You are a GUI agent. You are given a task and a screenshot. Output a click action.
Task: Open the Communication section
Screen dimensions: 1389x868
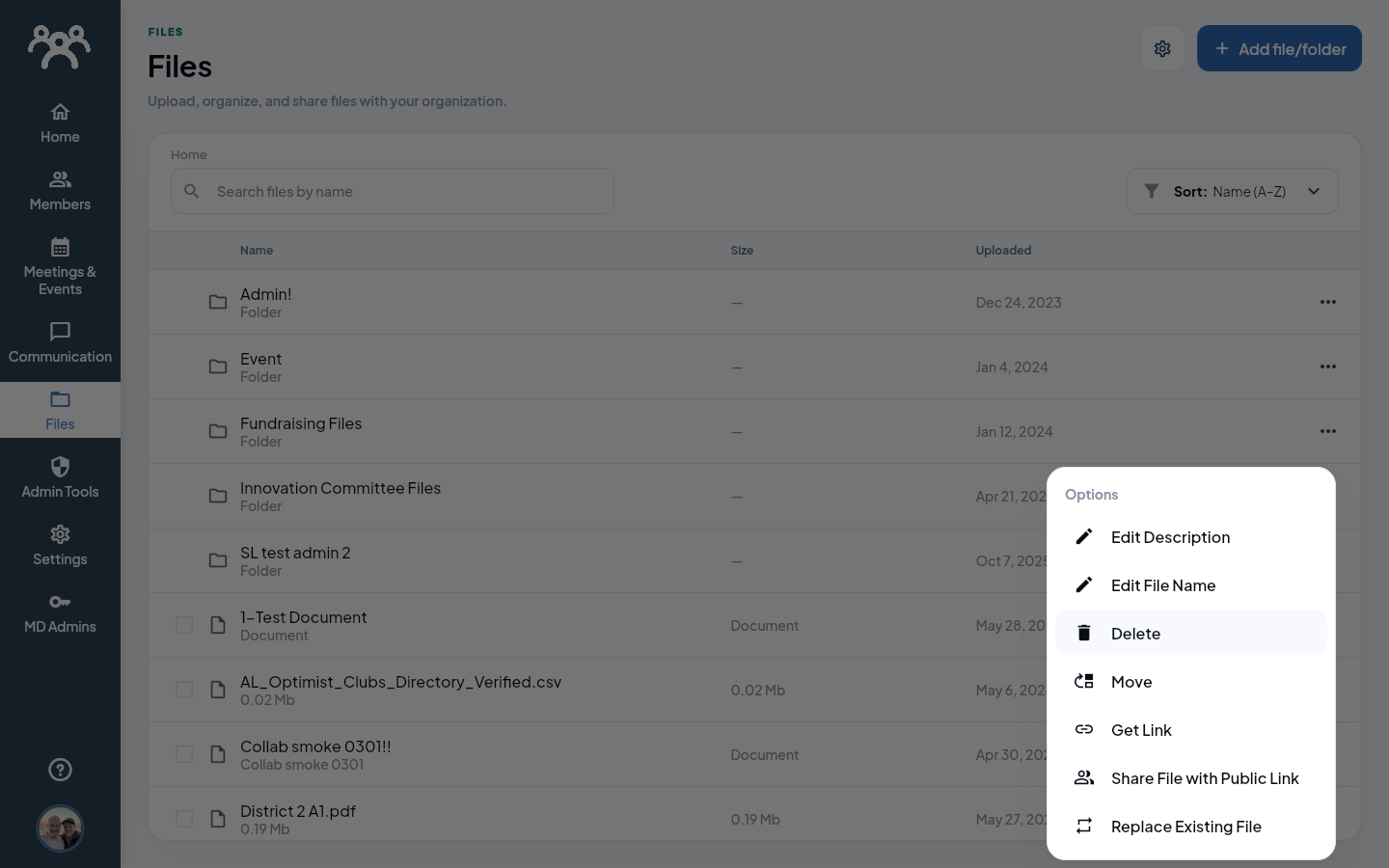pos(60,343)
